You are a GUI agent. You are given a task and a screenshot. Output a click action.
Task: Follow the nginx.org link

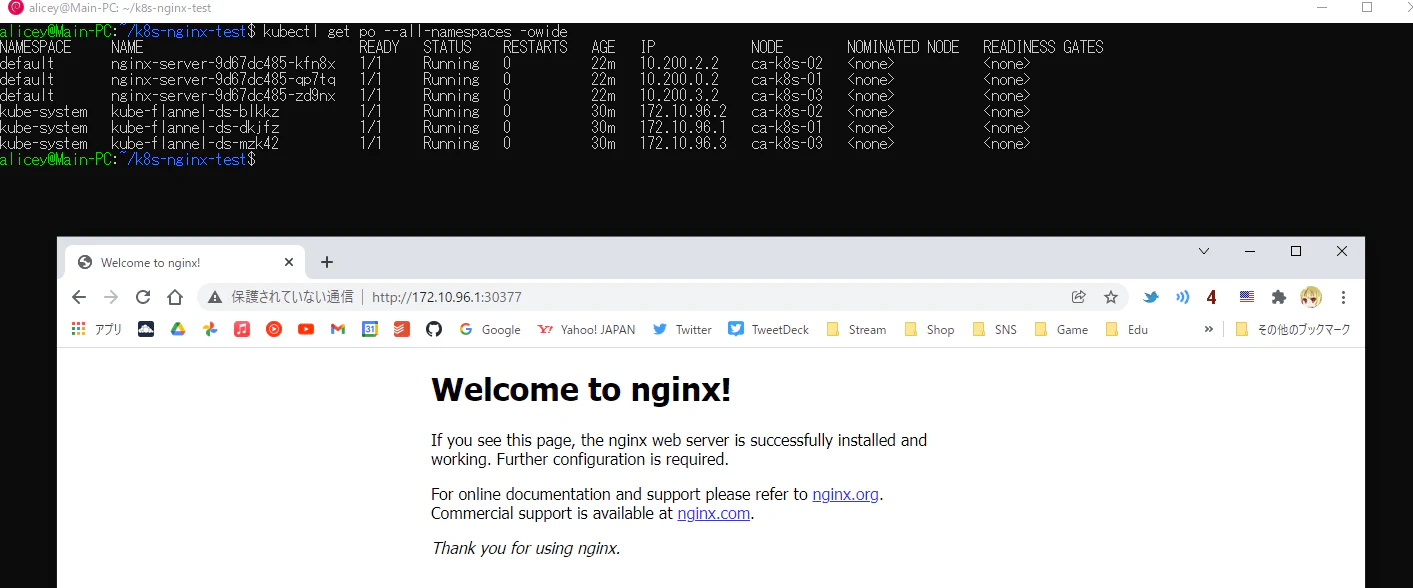coord(846,494)
